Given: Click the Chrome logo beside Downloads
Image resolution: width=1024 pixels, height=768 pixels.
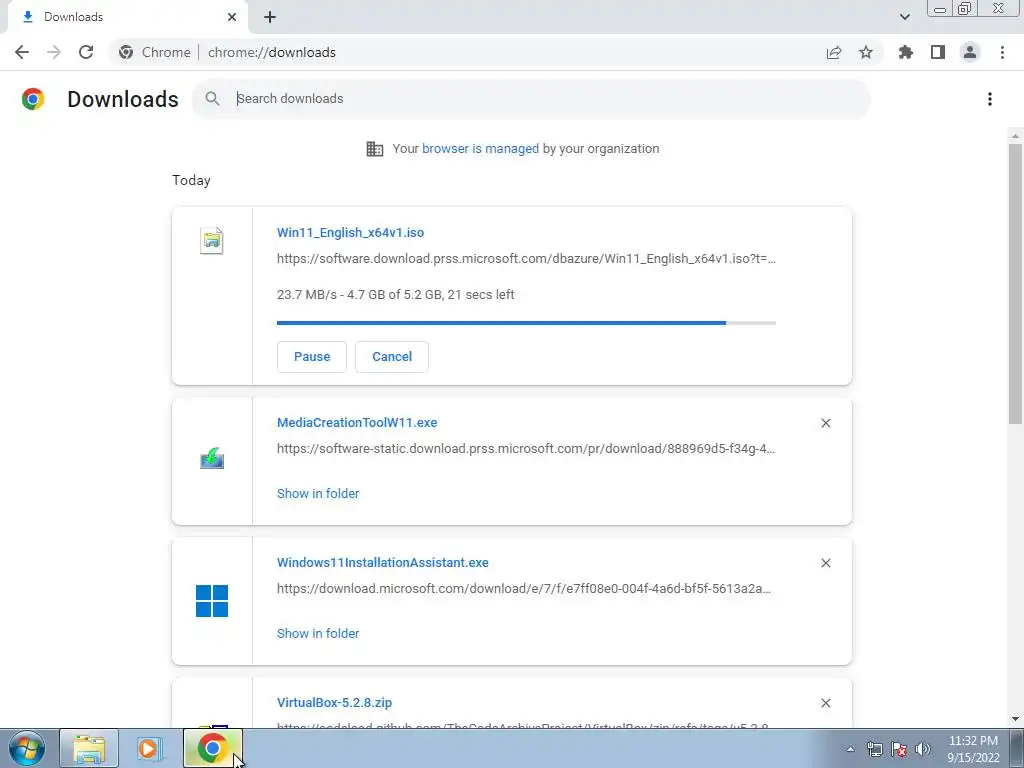Looking at the screenshot, I should (x=33, y=99).
